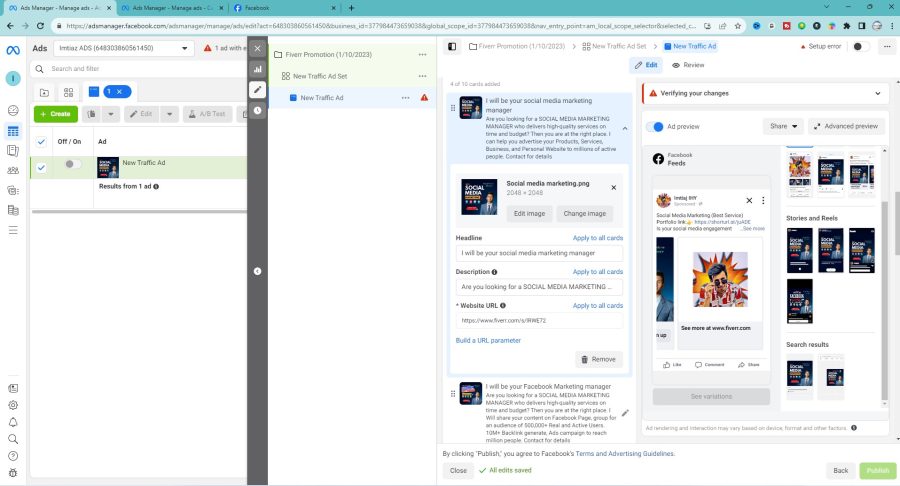This screenshot has width=900, height=486.
Task: Open Fiverr Promotion campaign three-dot menu
Action: pos(422,55)
